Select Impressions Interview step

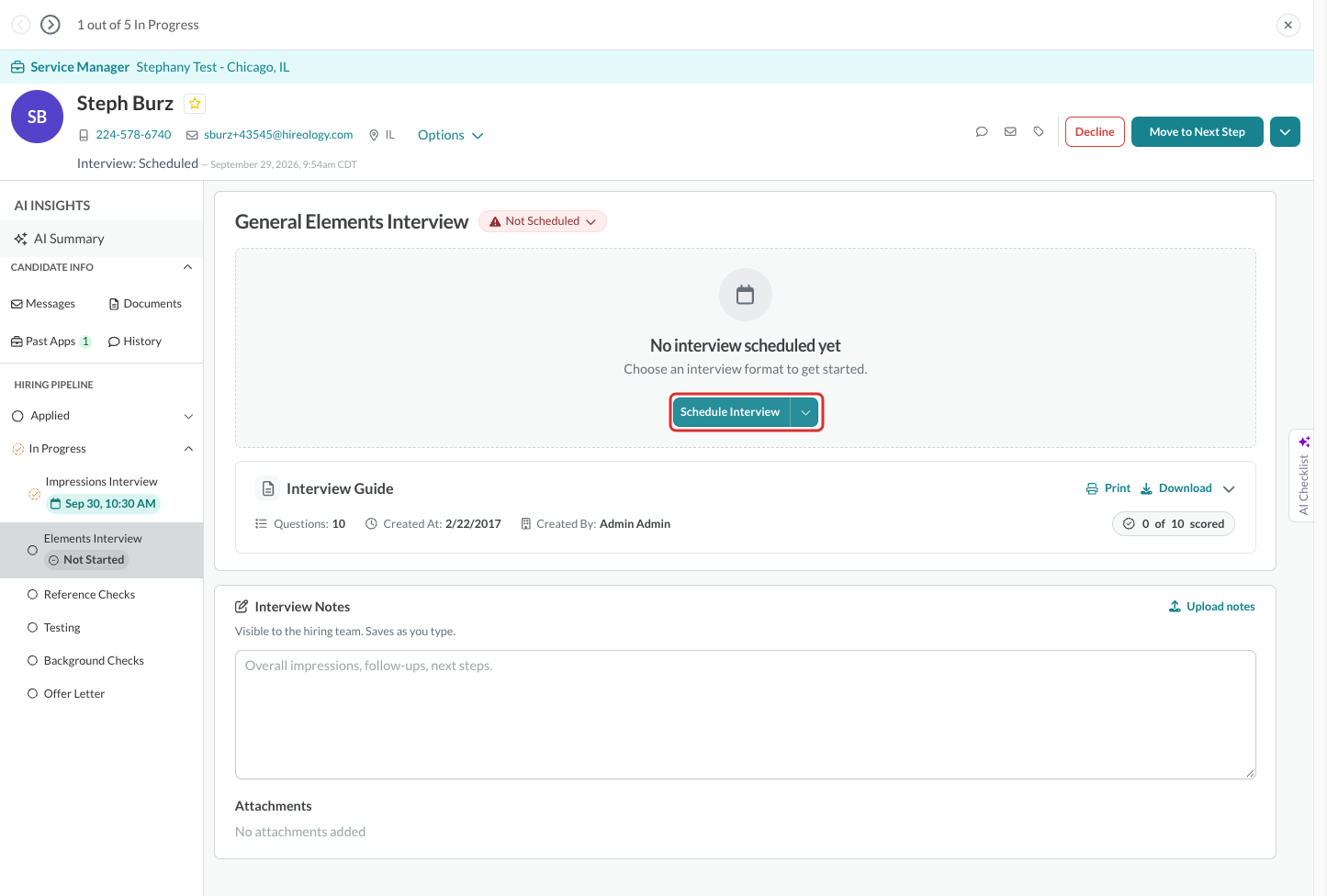click(x=101, y=493)
